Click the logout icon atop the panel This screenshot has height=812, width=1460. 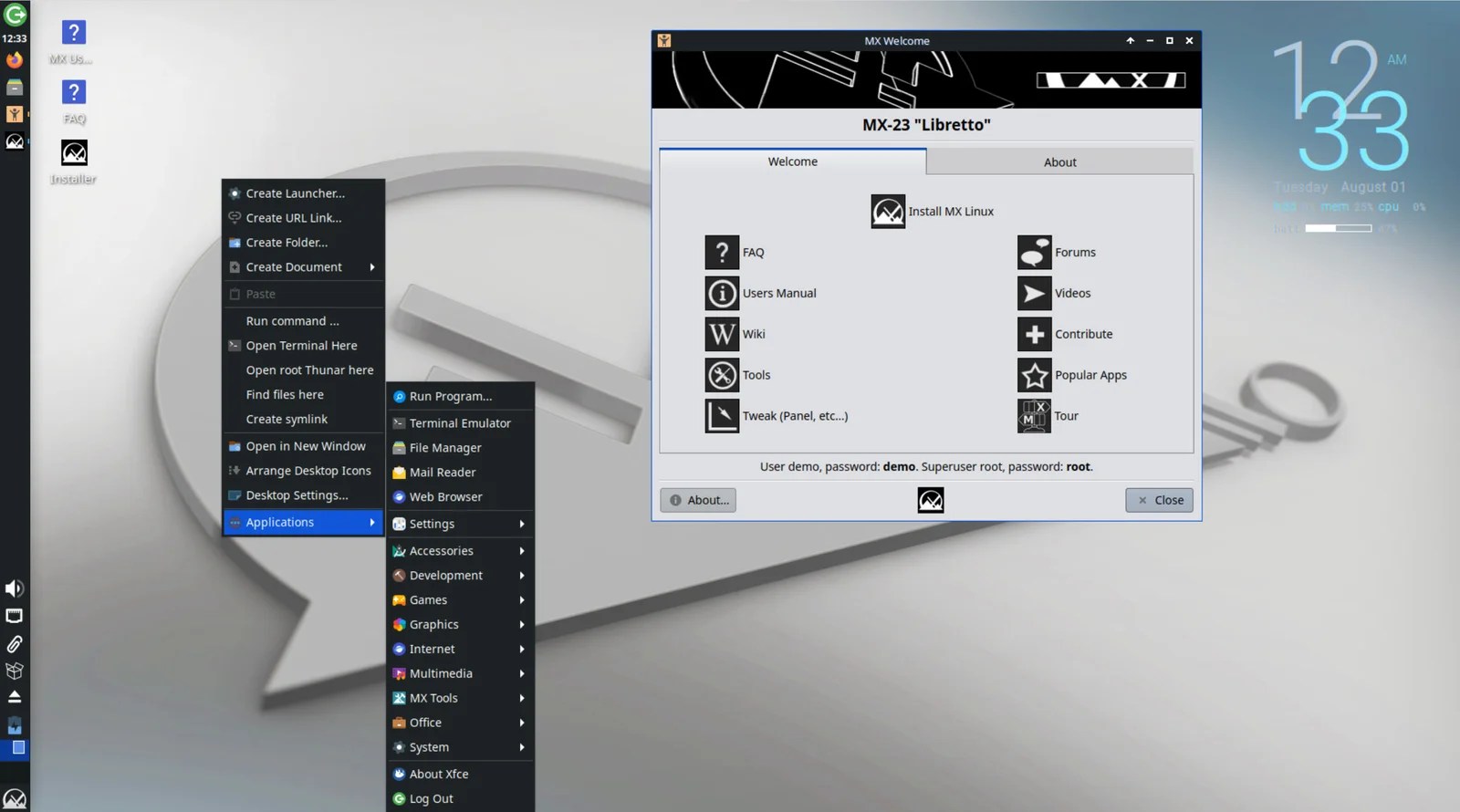pyautogui.click(x=15, y=15)
